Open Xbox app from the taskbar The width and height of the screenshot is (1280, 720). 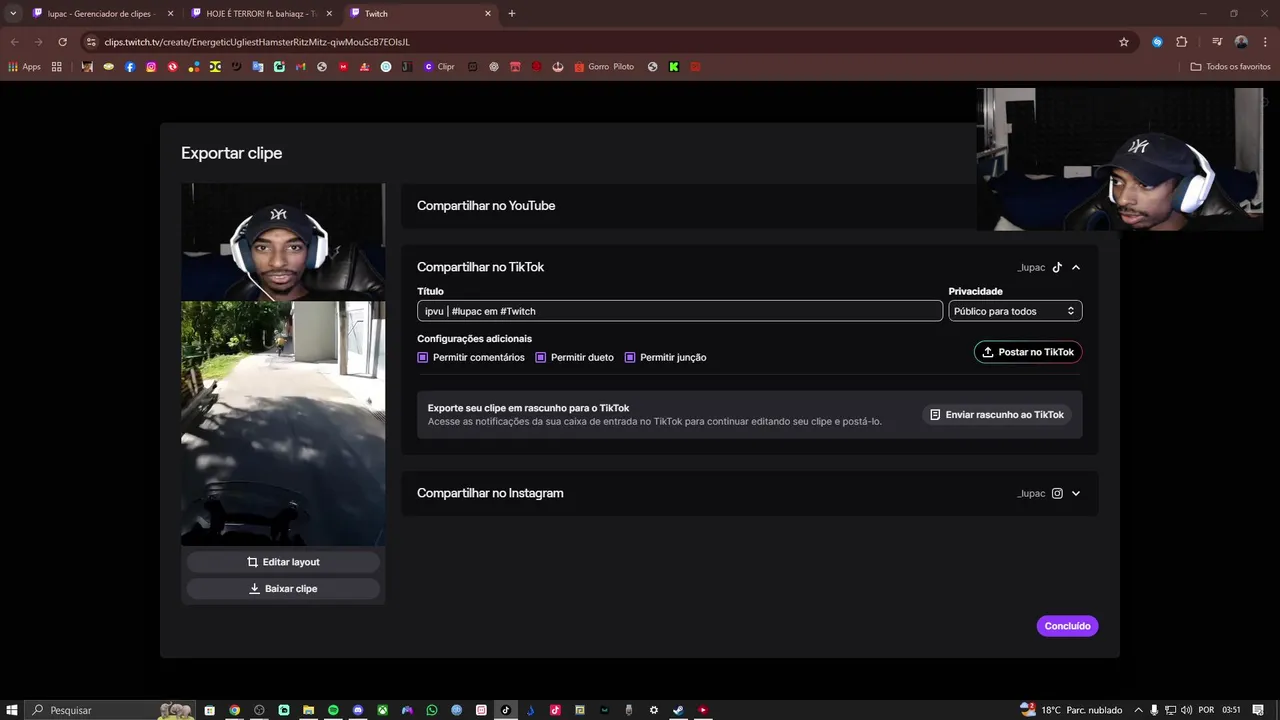[x=382, y=710]
